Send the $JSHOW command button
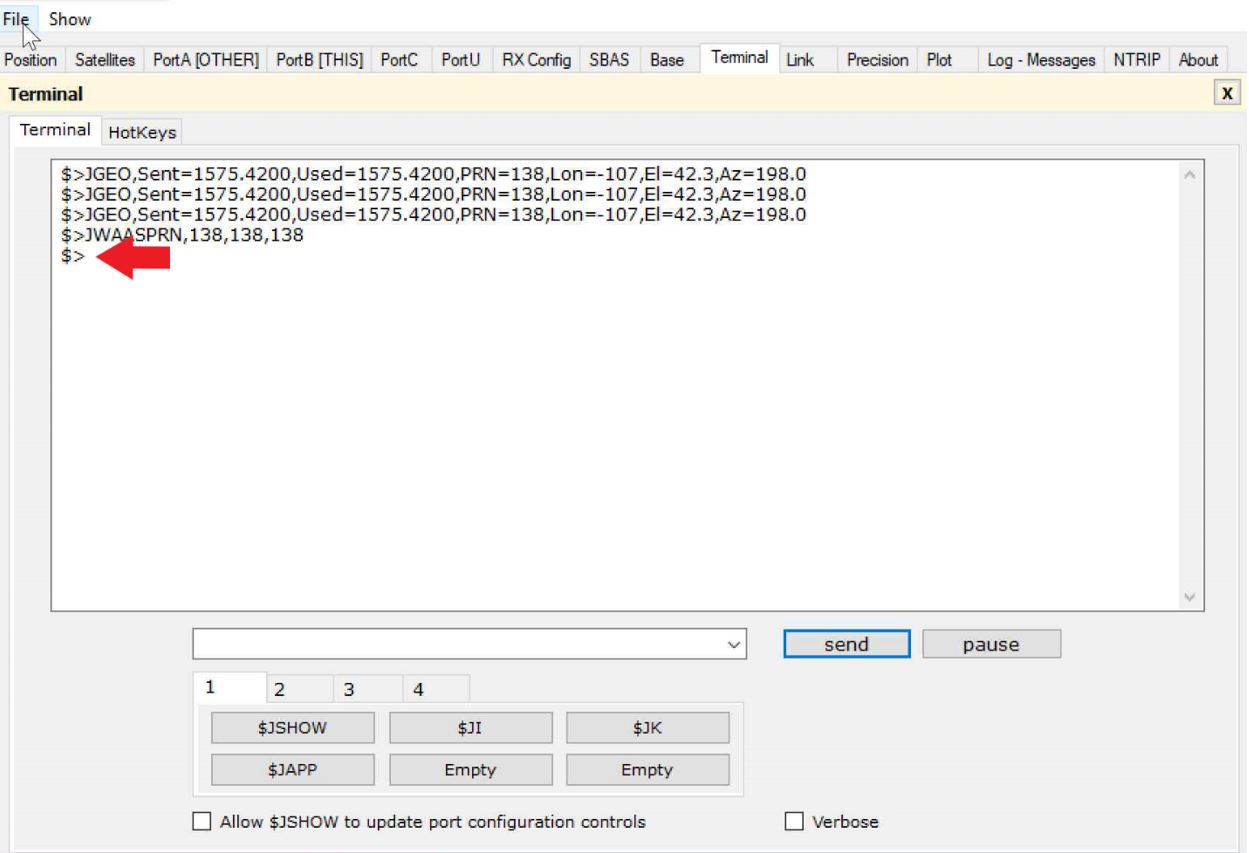Screen dimensions: 1249x853 click(x=293, y=728)
